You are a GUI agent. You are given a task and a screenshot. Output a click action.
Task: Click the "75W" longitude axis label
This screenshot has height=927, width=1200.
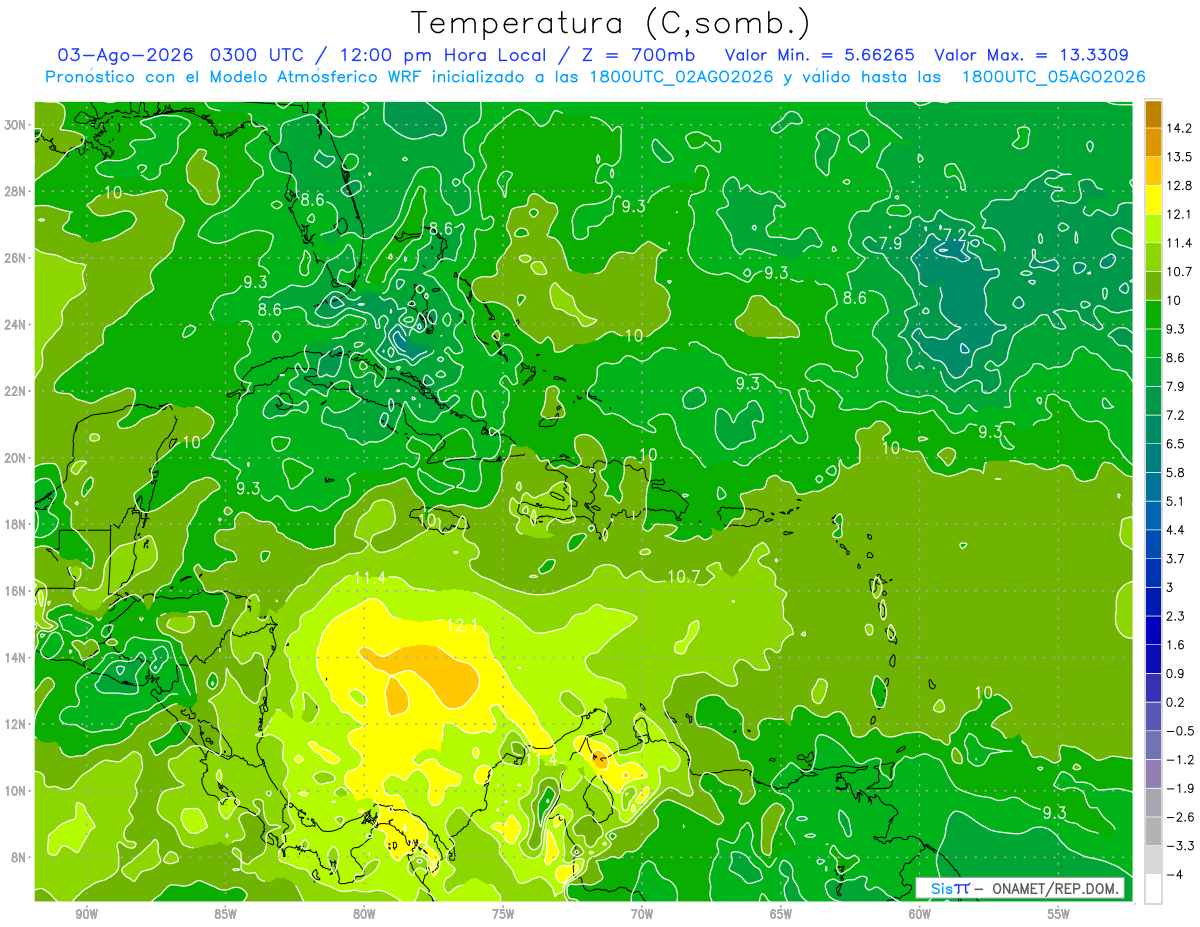[503, 914]
